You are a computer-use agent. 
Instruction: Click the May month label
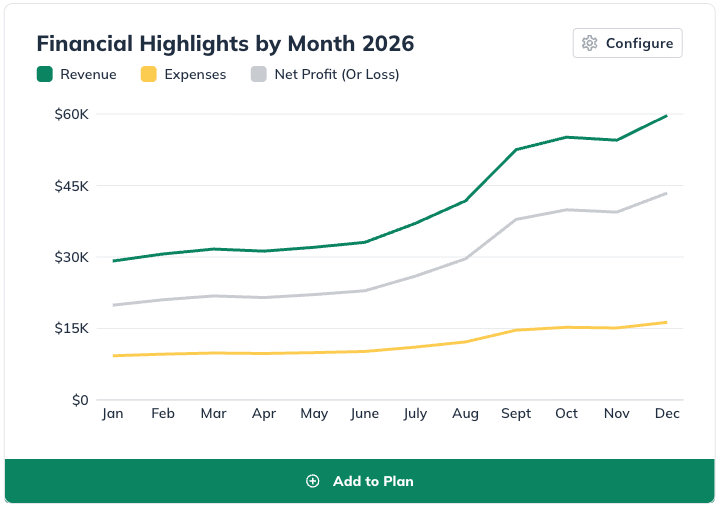point(314,414)
